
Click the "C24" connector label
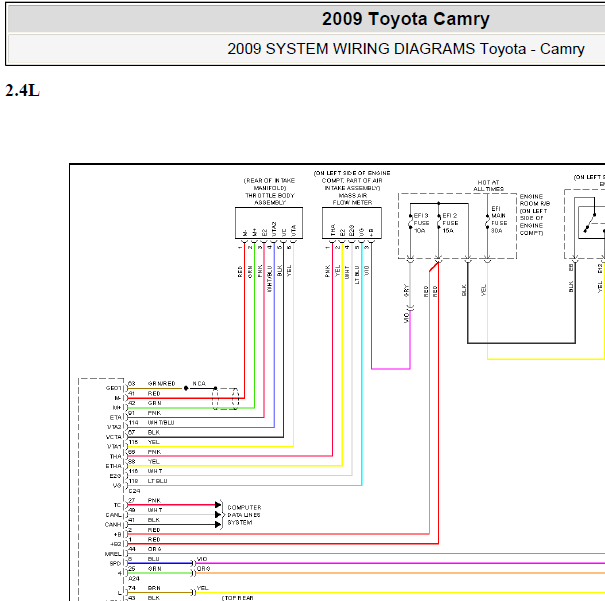click(134, 491)
